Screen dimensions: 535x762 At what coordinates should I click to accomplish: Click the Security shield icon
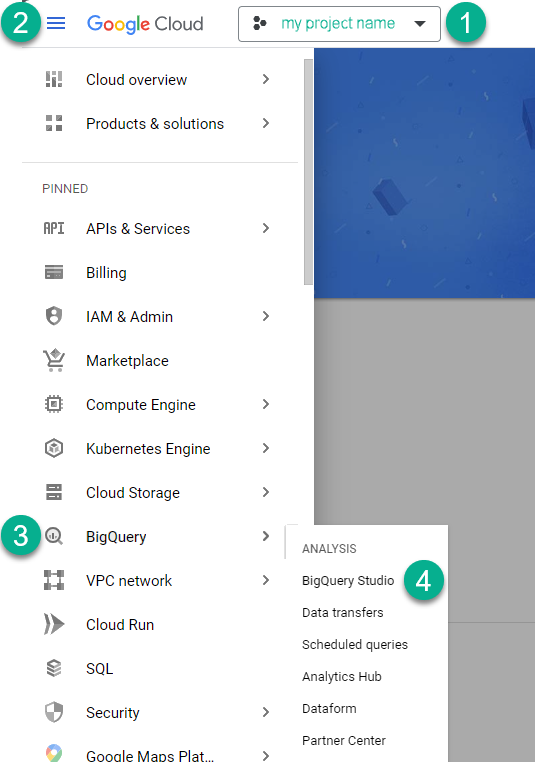pos(54,712)
